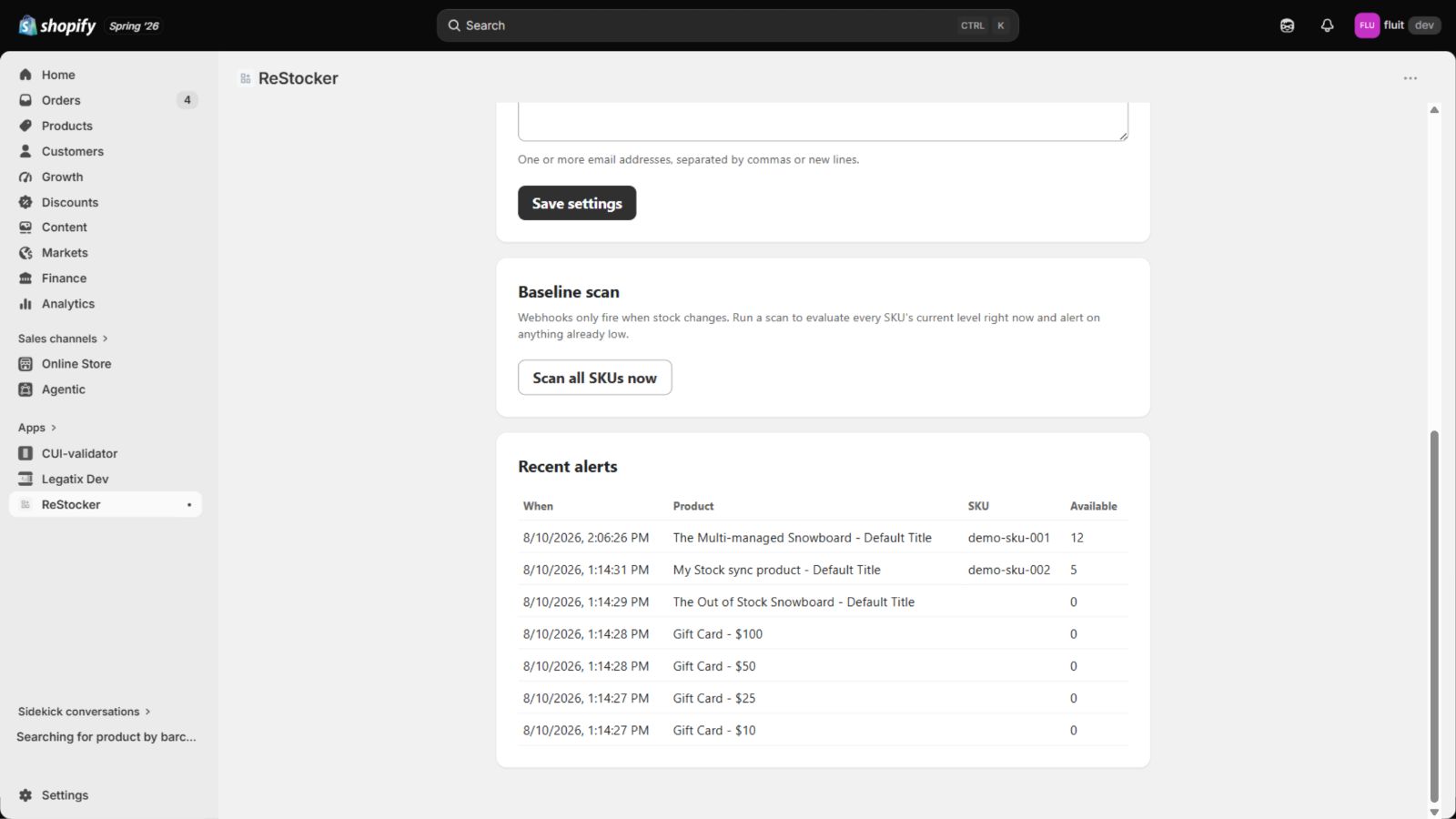The height and width of the screenshot is (819, 1456).
Task: Open Settings in the sidebar
Action: pyautogui.click(x=106, y=795)
